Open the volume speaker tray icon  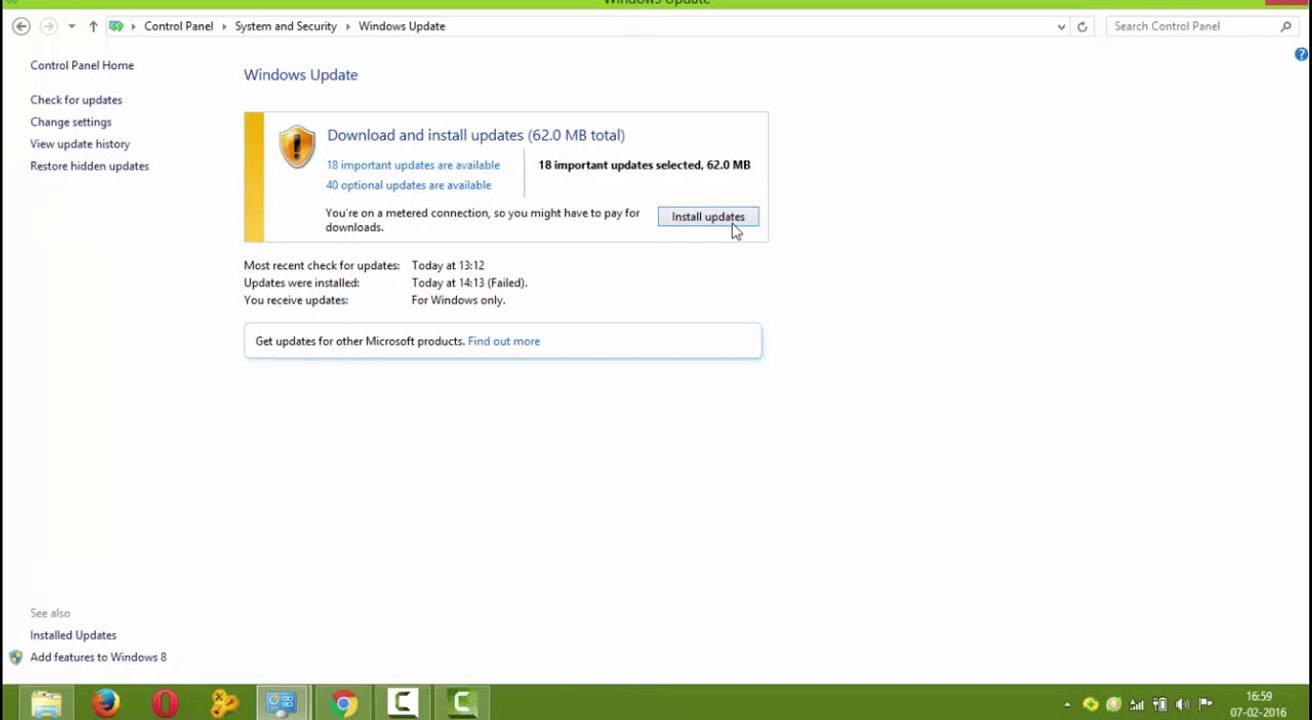click(1183, 704)
